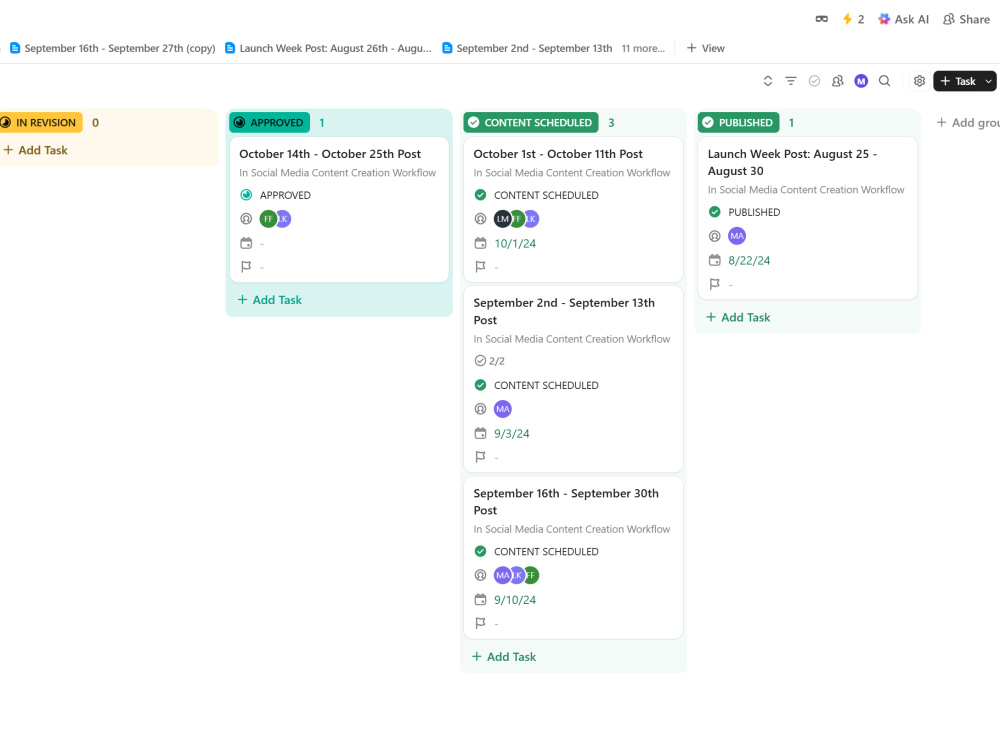This screenshot has width=1000, height=750.
Task: Set priority flag on September 16th card
Action: pos(480,623)
